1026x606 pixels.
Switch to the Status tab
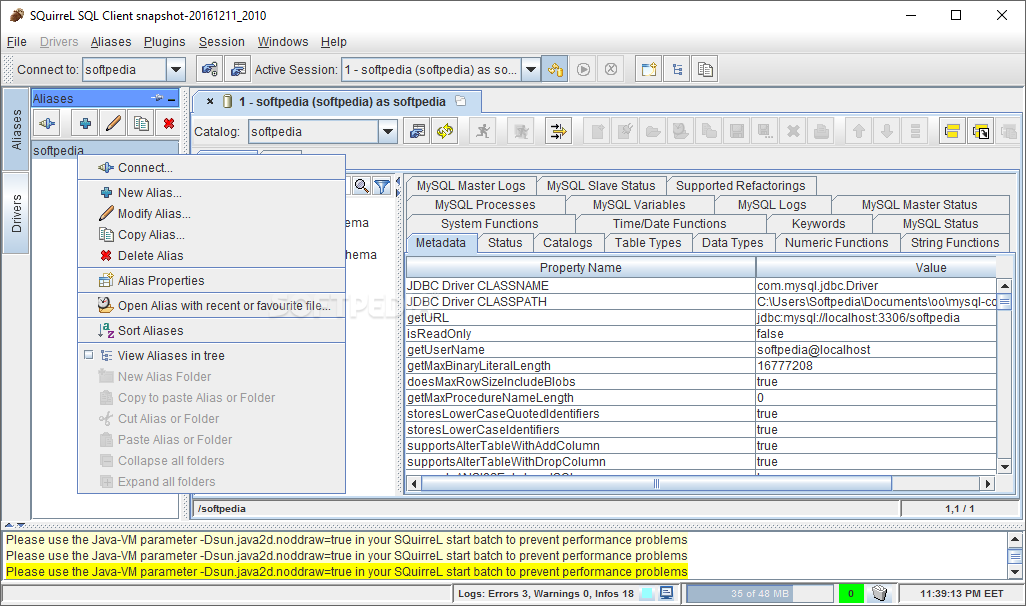[x=505, y=243]
